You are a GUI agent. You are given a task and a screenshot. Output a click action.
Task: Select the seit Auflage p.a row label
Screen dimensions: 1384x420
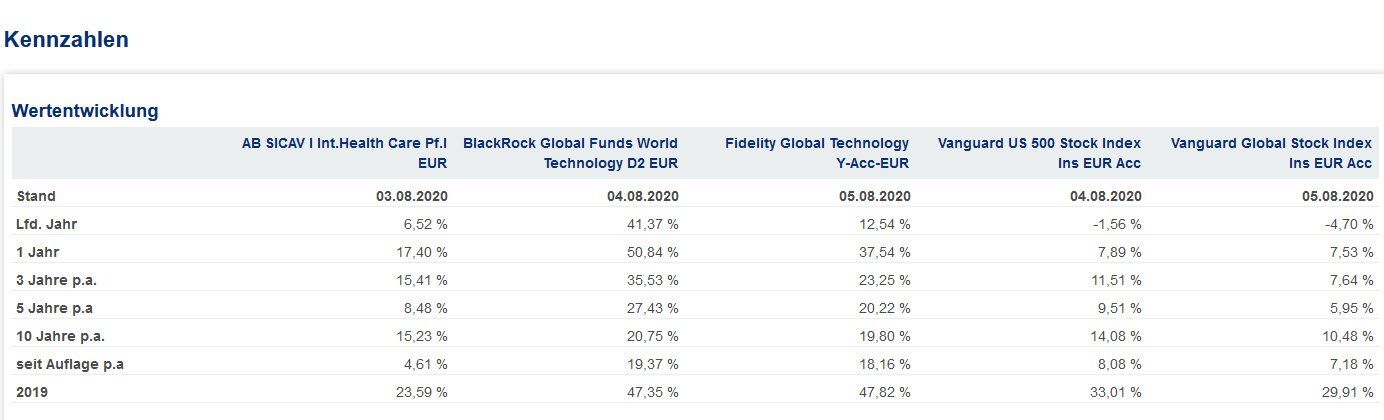coord(70,364)
